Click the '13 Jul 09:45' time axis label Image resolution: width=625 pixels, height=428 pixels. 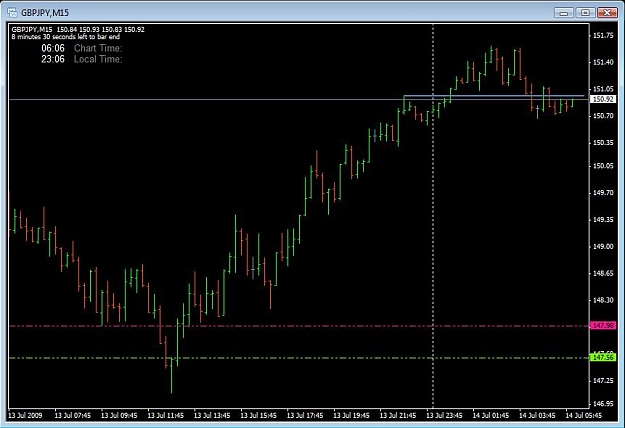[119, 415]
